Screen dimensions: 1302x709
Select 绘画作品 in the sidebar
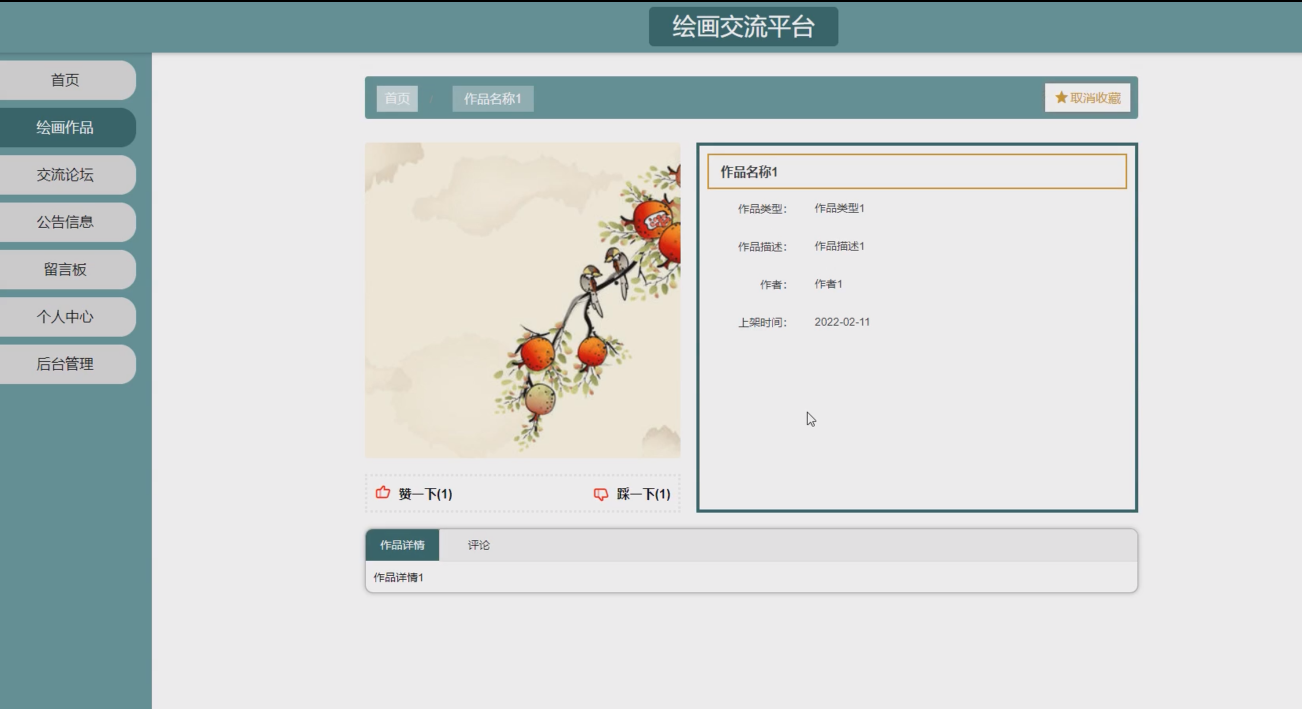pos(67,127)
